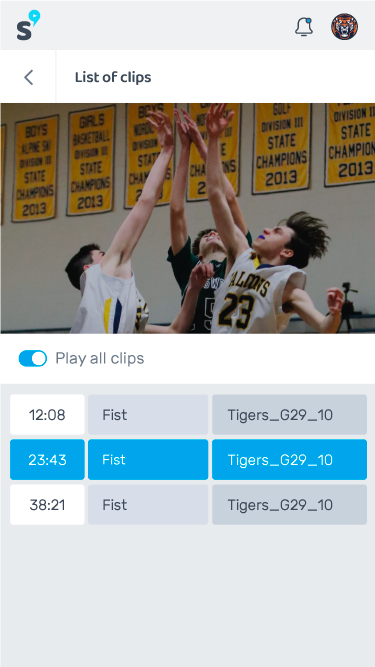Click the blue notification dot on bell
375x667 pixels.
coord(309,20)
